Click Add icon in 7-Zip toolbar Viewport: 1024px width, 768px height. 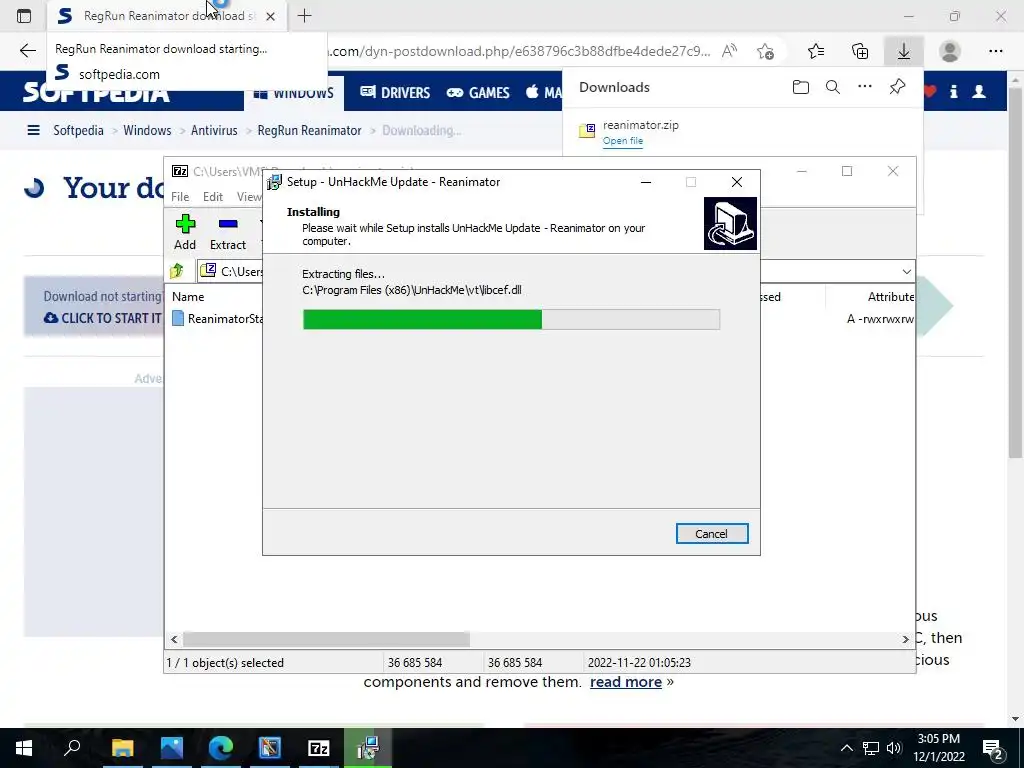(185, 232)
